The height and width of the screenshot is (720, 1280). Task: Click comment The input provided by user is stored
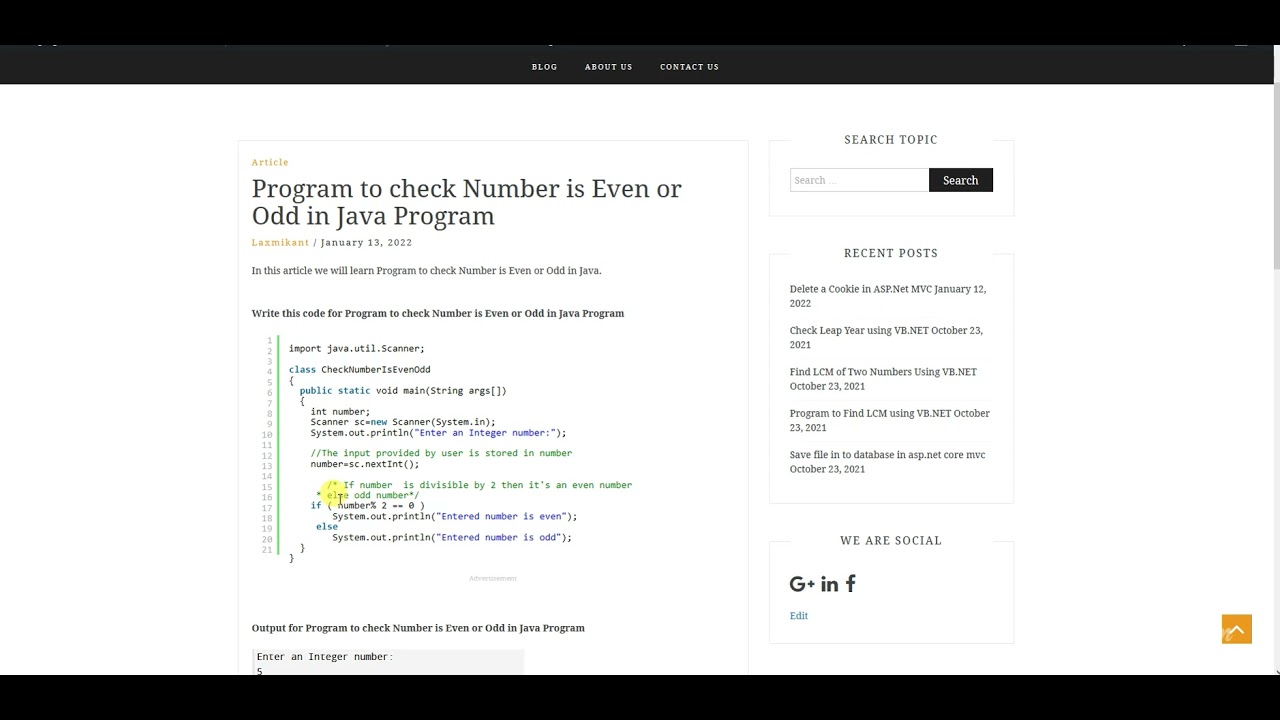point(441,453)
